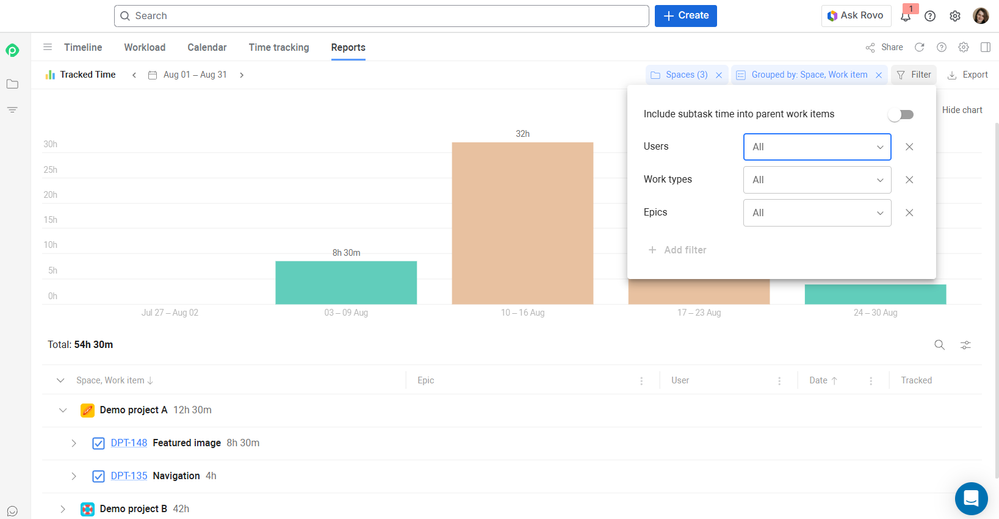Sort by Space, Work item column header

[115, 381]
